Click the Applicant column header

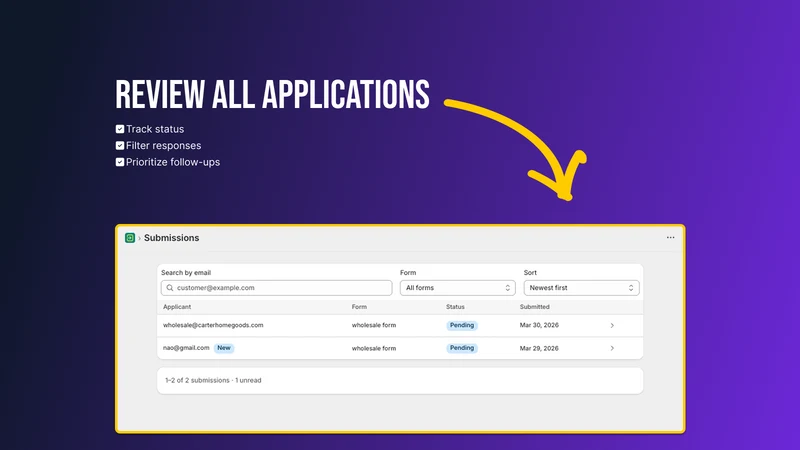coord(177,307)
